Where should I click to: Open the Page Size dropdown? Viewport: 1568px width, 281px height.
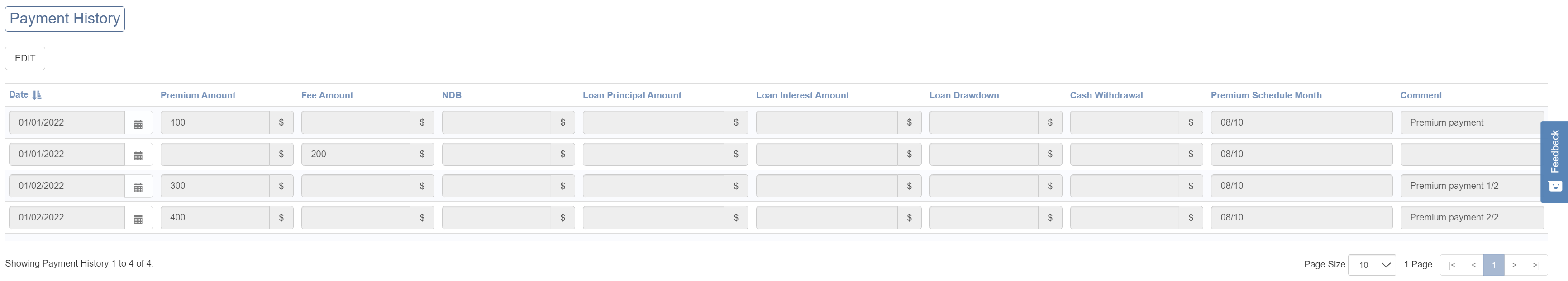point(1372,265)
